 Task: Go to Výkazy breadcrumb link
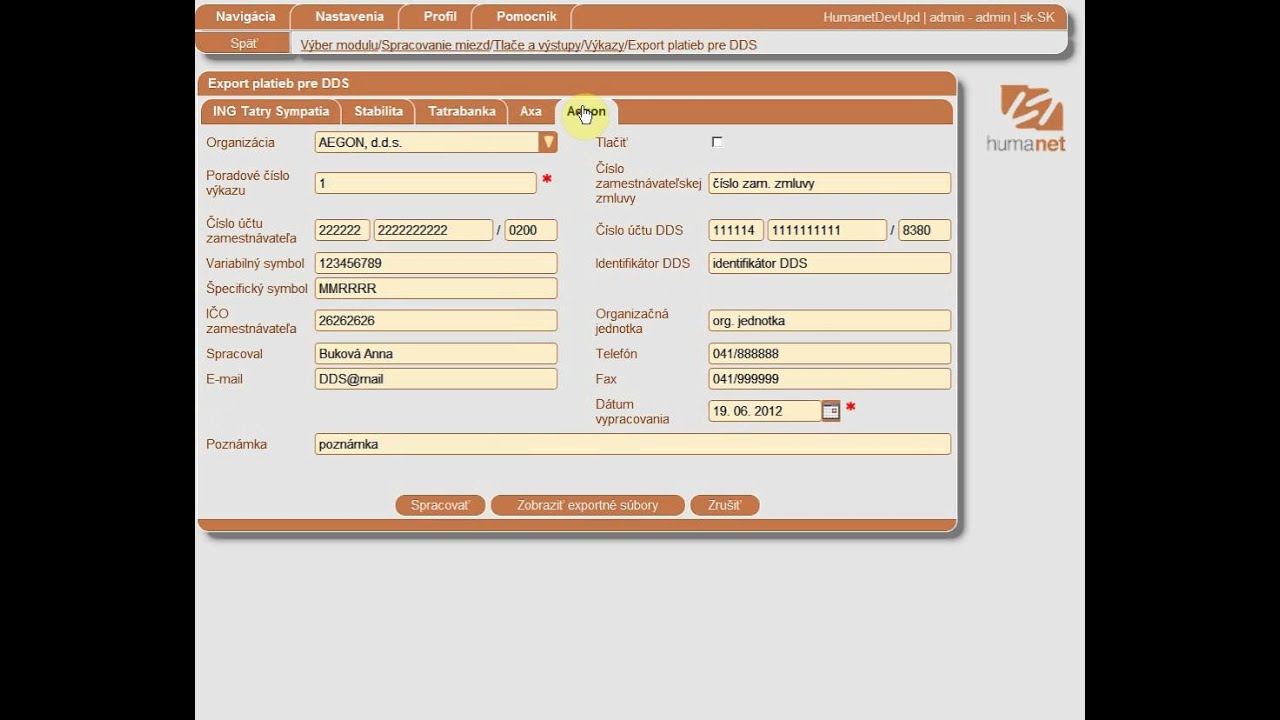604,45
